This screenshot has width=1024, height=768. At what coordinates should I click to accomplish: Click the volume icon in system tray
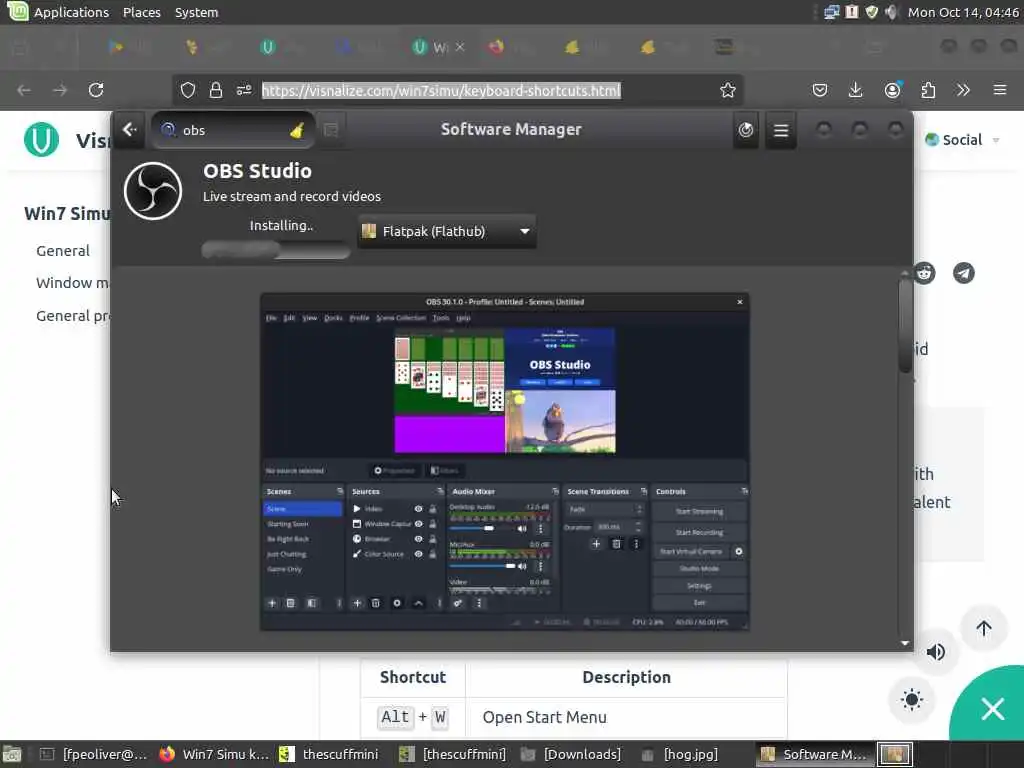pos(891,12)
